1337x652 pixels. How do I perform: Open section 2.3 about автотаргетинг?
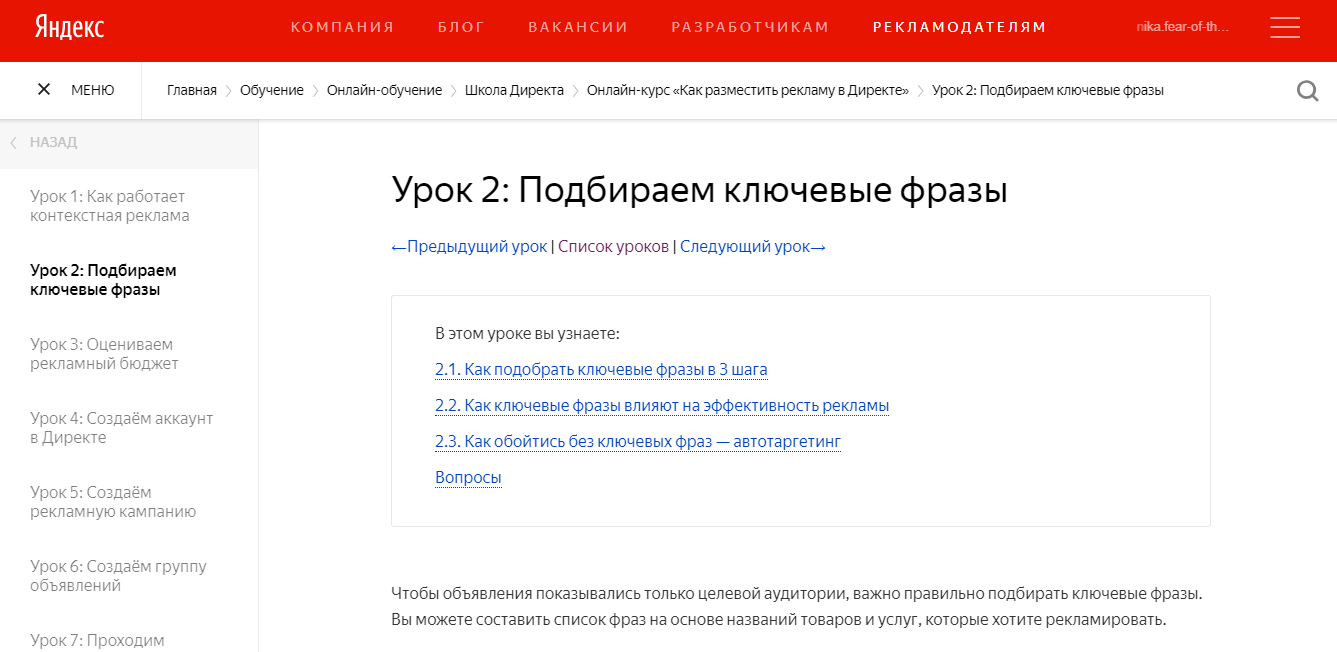point(637,441)
